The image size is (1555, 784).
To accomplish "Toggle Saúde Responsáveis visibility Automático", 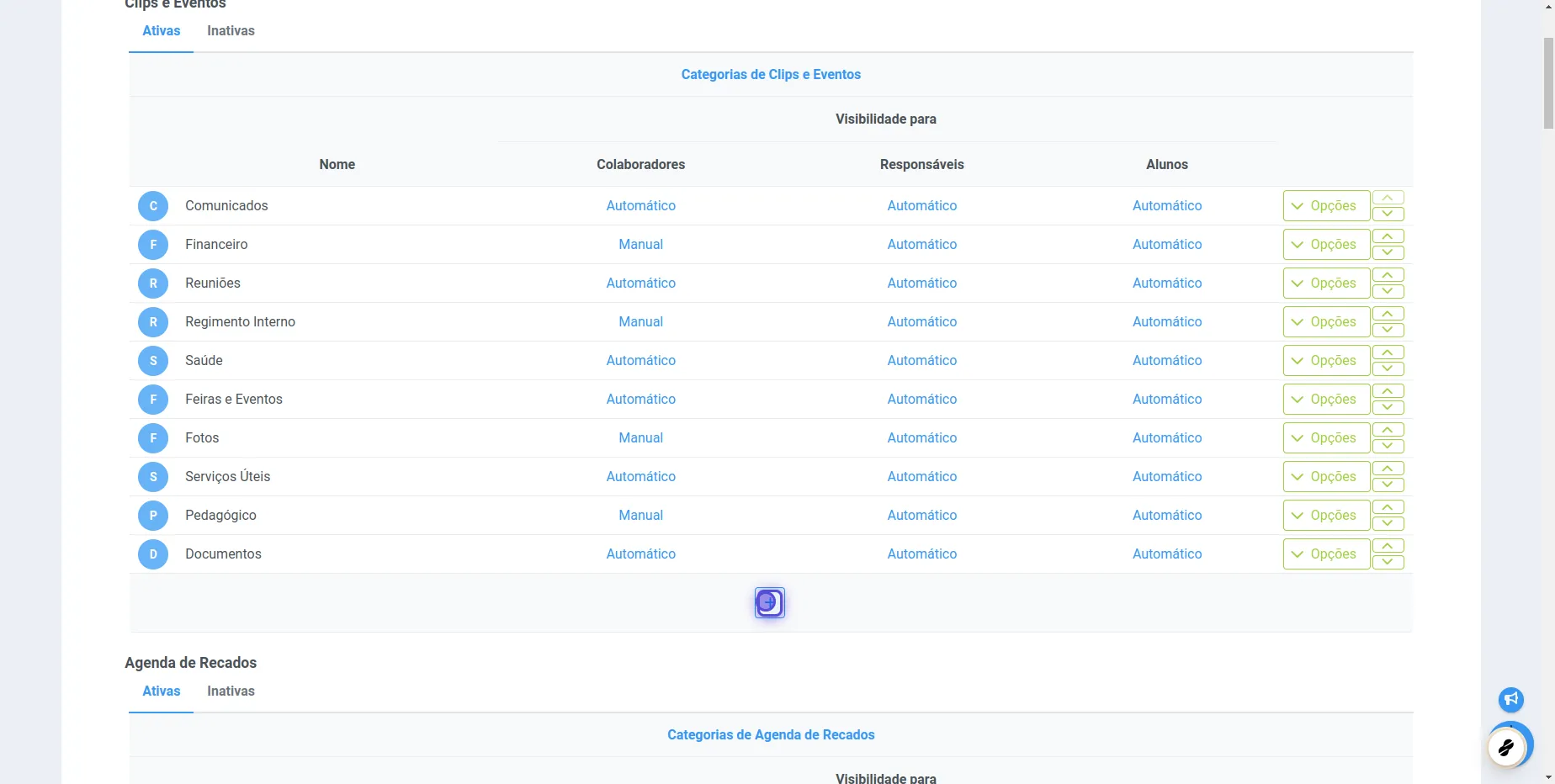I will point(921,361).
